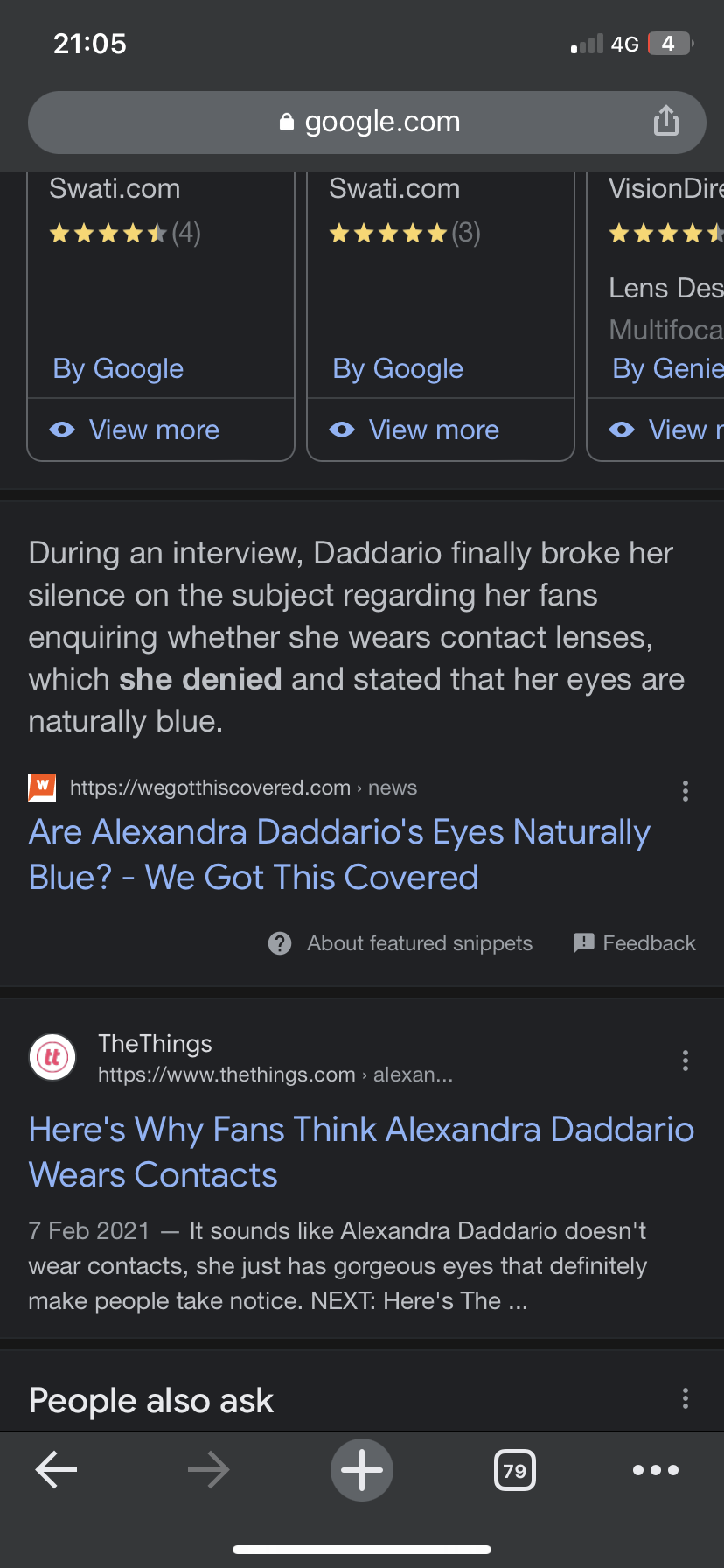
Task: Open a new tab with plus button
Action: 362,1470
